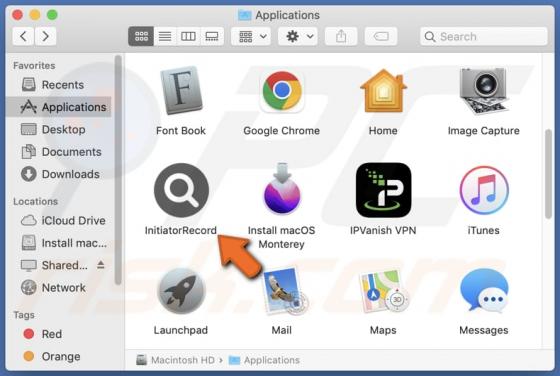This screenshot has height=376, width=560.
Task: Click the "Launchpad" label
Action: (x=181, y=330)
